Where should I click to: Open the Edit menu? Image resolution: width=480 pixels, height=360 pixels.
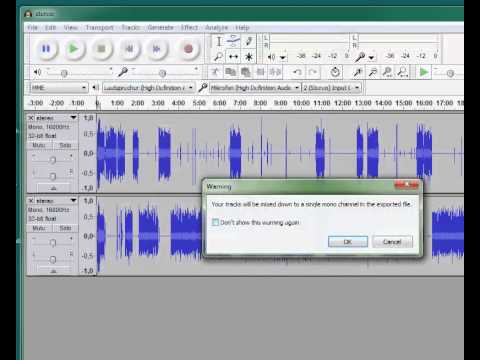[50, 27]
